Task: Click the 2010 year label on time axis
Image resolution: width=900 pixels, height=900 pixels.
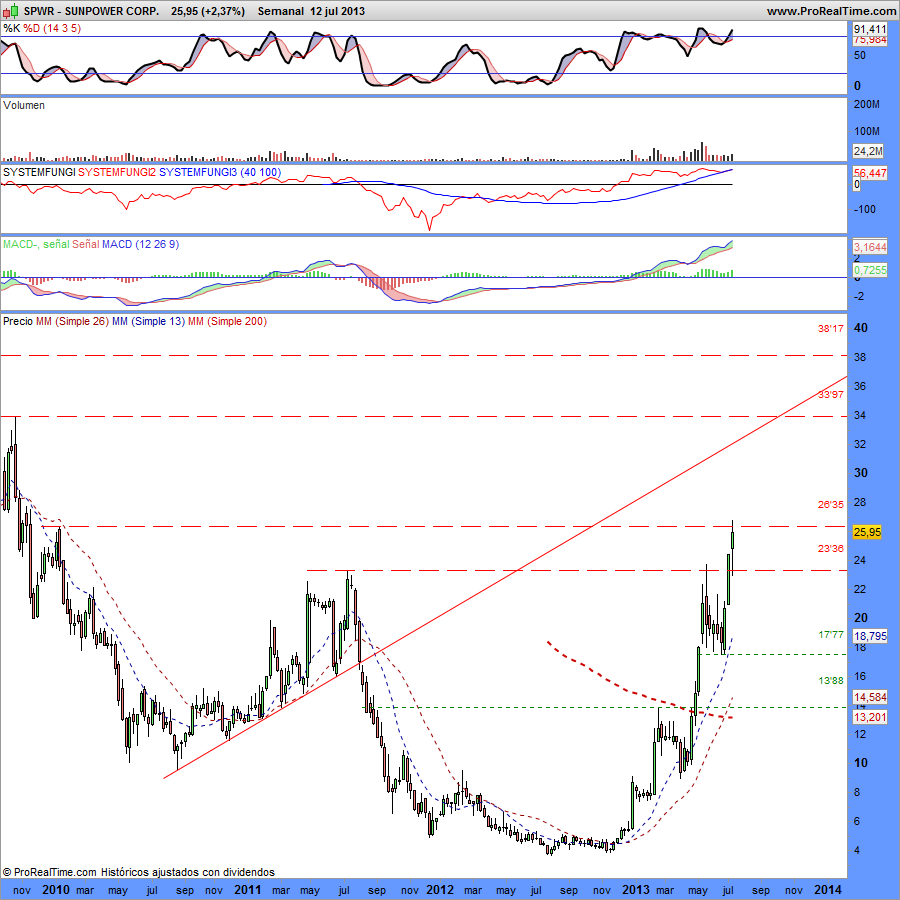Action: pyautogui.click(x=56, y=890)
